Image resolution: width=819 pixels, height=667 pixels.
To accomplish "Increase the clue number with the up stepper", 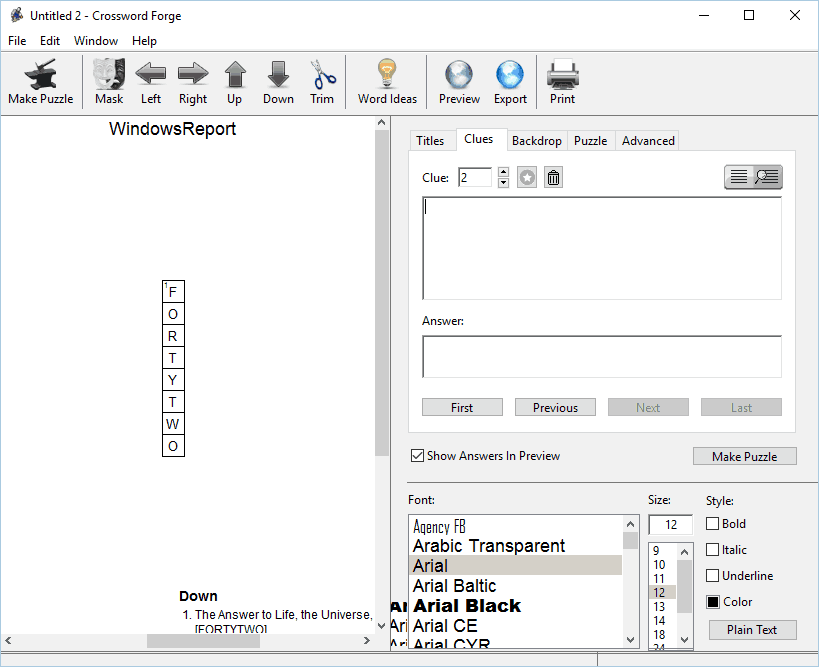I will [503, 172].
